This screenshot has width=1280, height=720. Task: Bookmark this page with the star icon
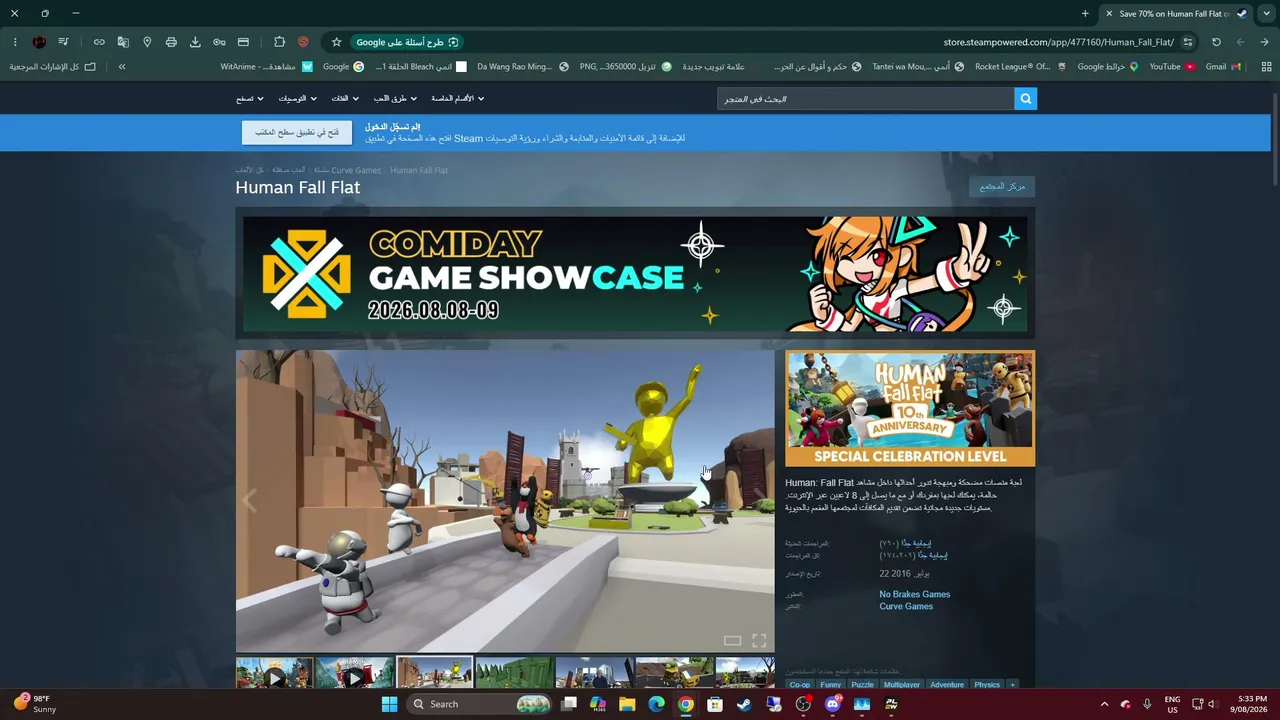click(x=337, y=42)
